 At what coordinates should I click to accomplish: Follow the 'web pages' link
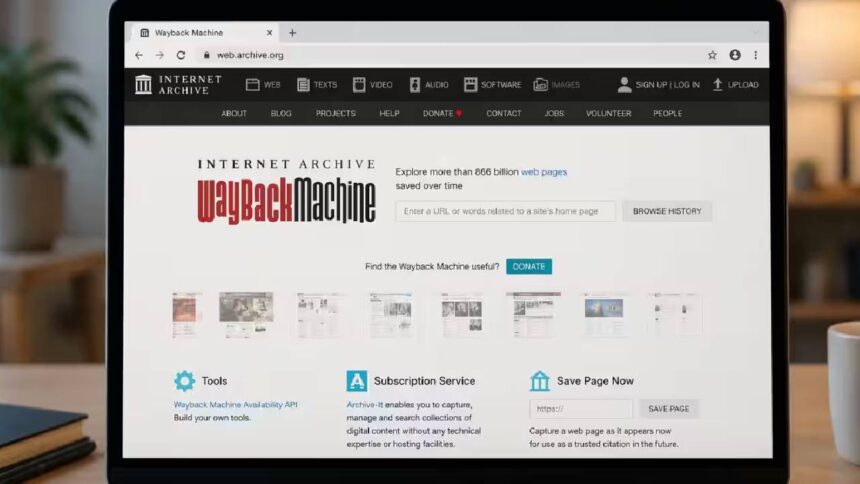point(544,172)
